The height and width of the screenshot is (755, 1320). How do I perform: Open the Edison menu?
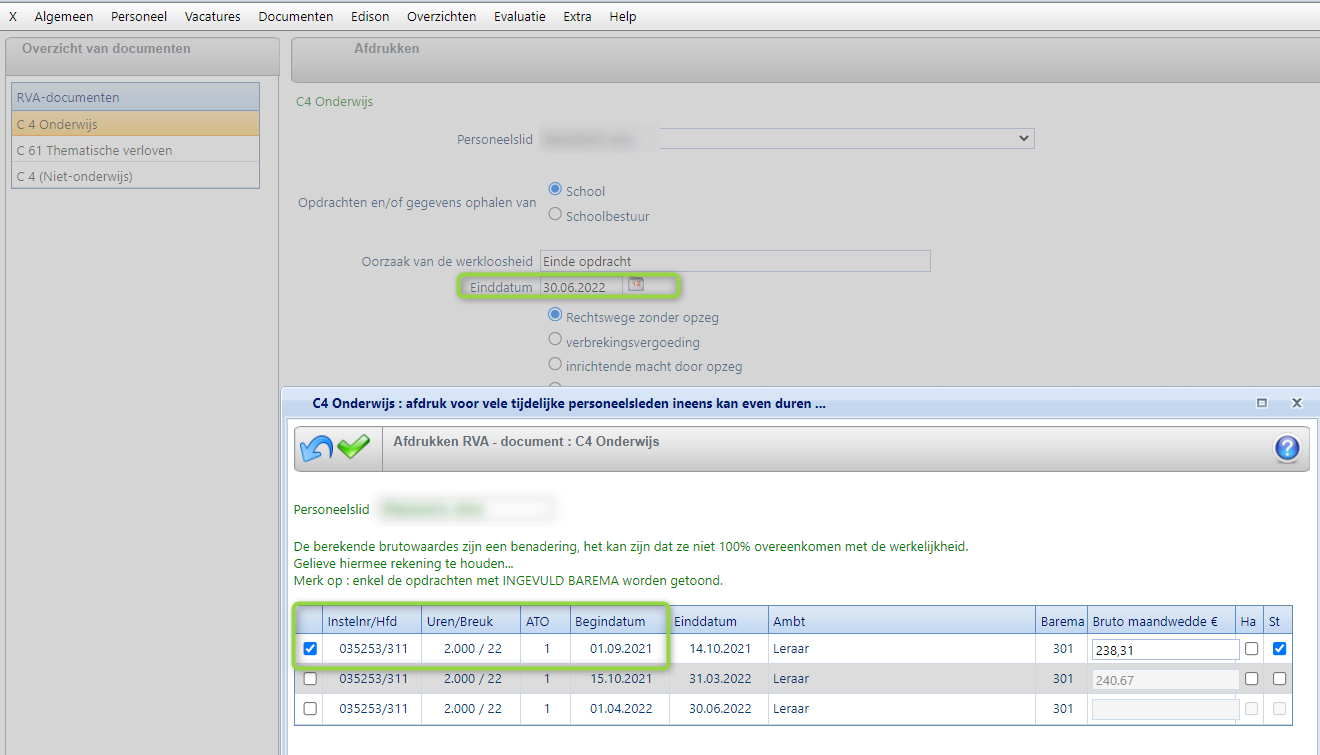coord(370,16)
